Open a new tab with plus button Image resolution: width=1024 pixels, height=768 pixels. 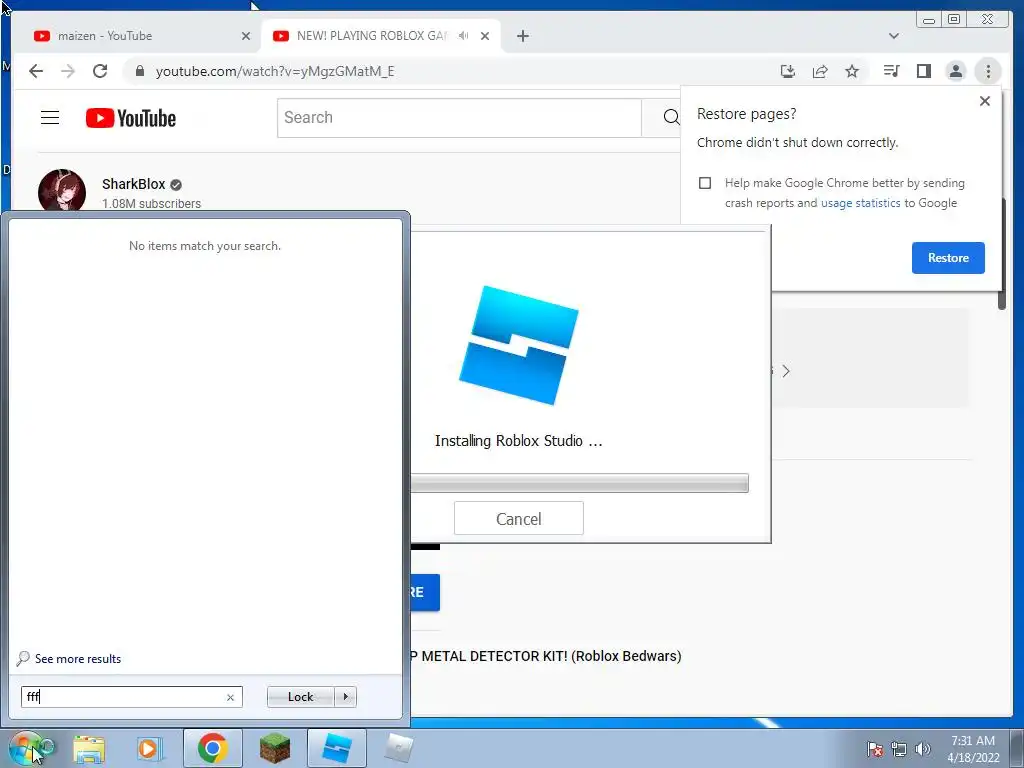click(x=522, y=36)
